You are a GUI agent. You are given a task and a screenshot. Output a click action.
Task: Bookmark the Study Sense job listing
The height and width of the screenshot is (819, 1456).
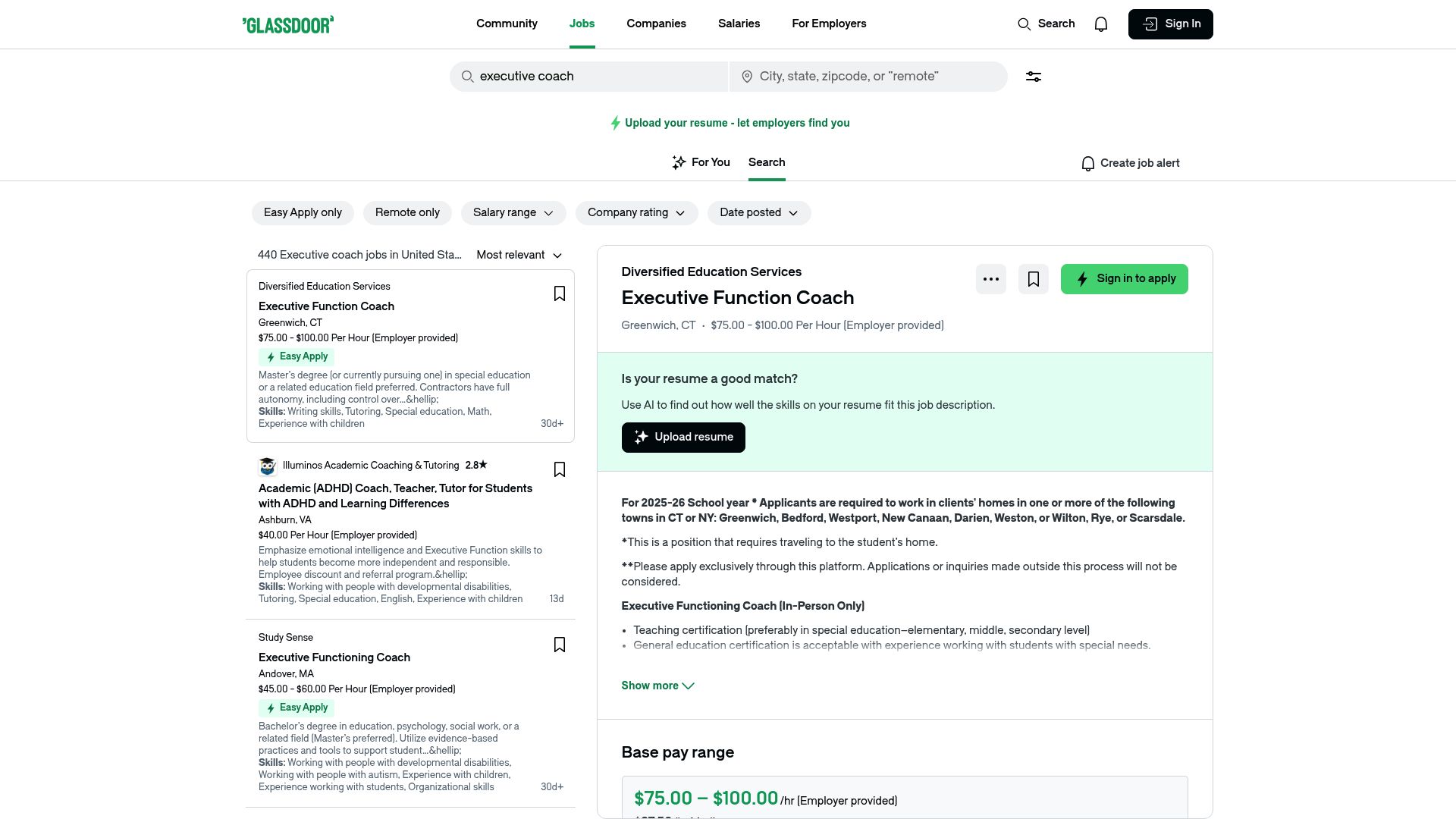tap(560, 645)
